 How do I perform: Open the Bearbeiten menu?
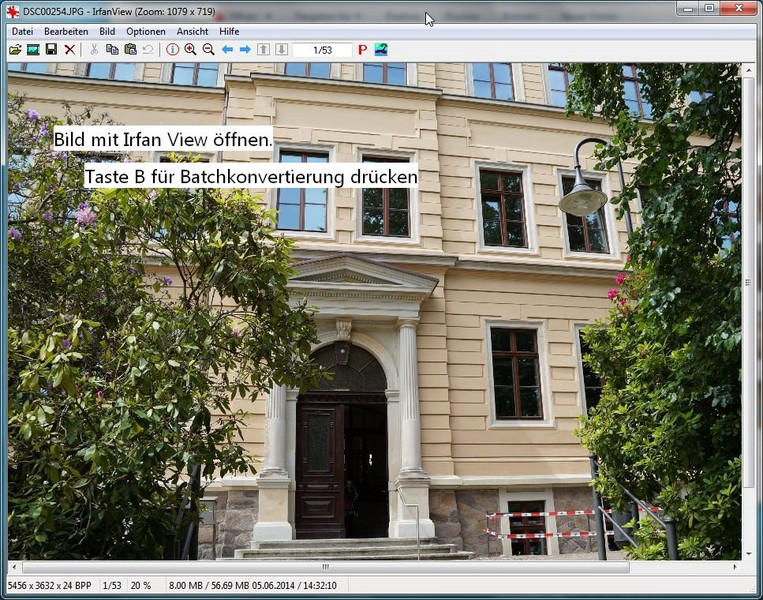(x=66, y=31)
